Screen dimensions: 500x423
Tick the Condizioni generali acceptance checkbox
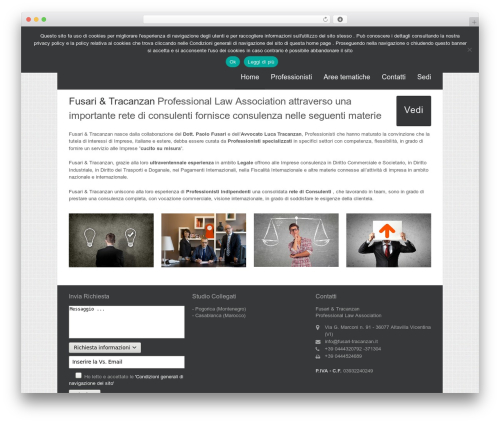(x=78, y=375)
